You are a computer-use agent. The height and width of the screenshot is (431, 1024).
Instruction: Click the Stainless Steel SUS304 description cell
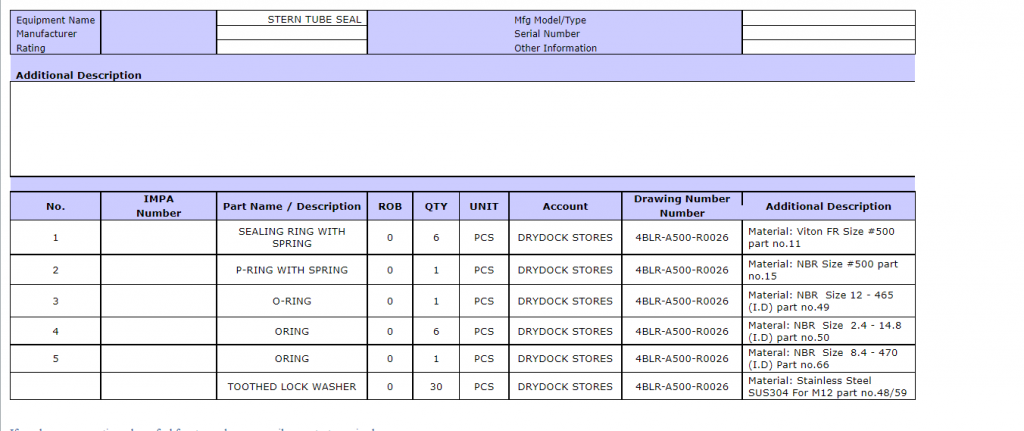(x=828, y=386)
